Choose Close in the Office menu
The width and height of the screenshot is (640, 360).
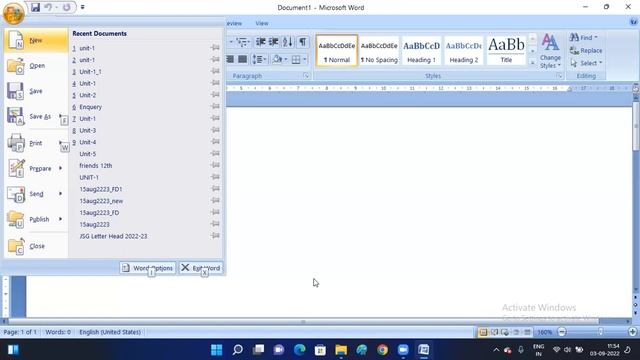pyautogui.click(x=36, y=246)
